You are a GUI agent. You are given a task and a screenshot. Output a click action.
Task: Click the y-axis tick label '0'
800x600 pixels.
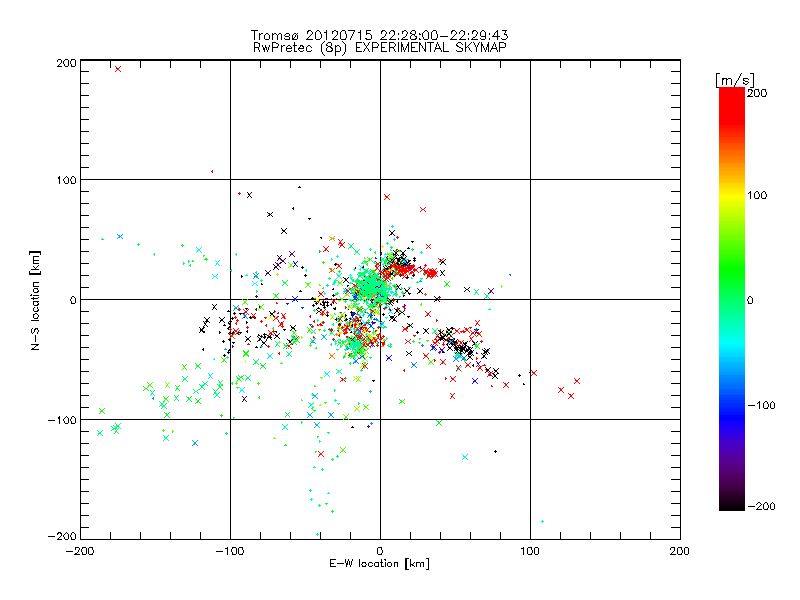(73, 300)
